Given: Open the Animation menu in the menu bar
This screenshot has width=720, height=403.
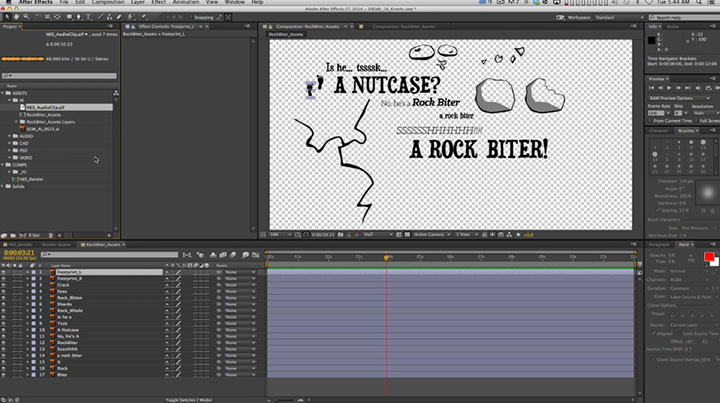Looking at the screenshot, I should [186, 2].
